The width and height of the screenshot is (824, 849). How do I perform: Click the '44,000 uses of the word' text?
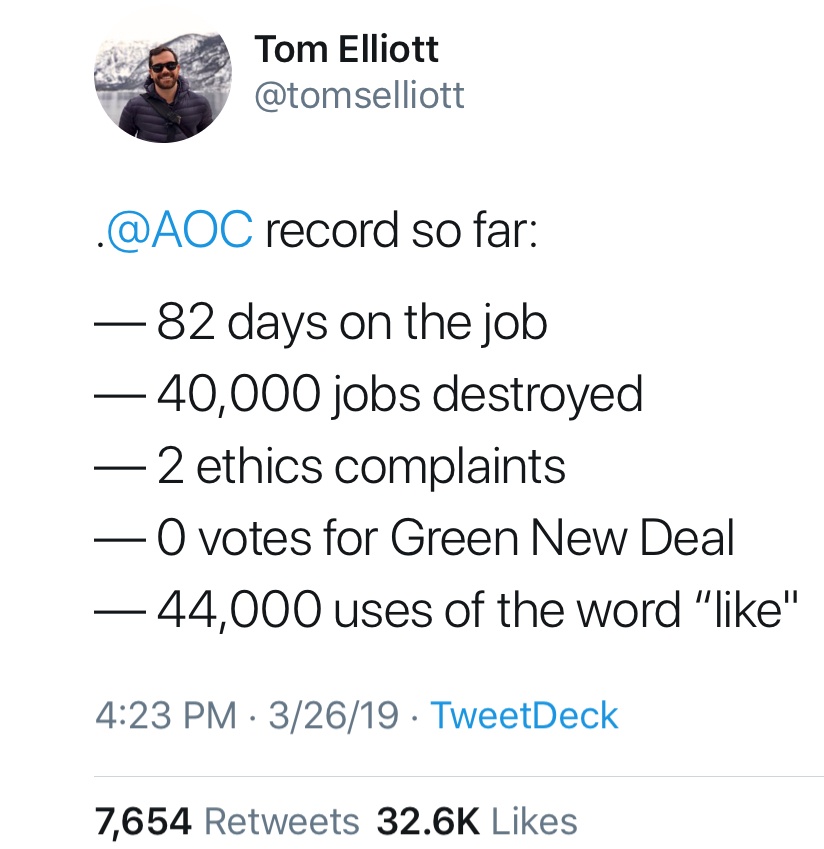click(418, 610)
